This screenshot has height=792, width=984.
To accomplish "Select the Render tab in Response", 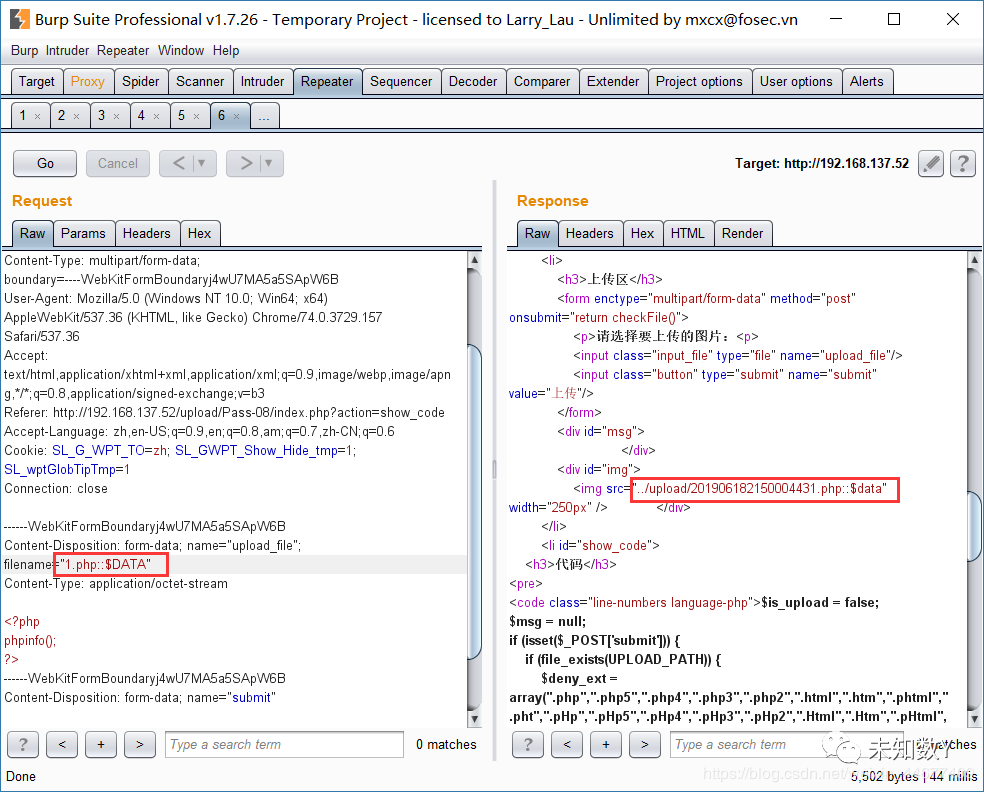I will click(742, 233).
